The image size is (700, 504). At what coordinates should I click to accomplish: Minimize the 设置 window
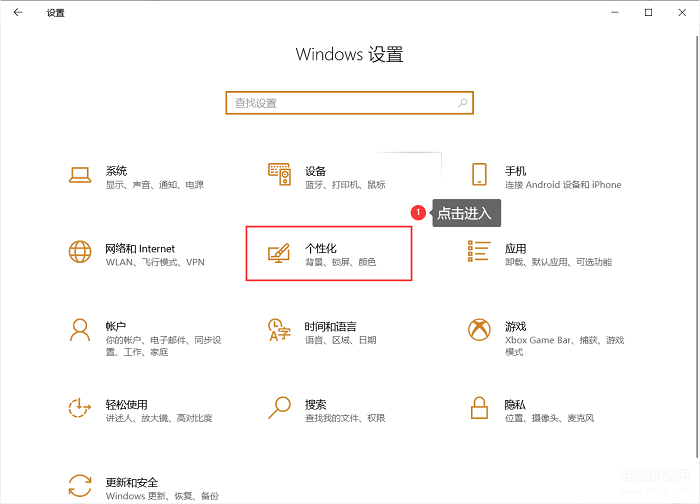pyautogui.click(x=615, y=12)
